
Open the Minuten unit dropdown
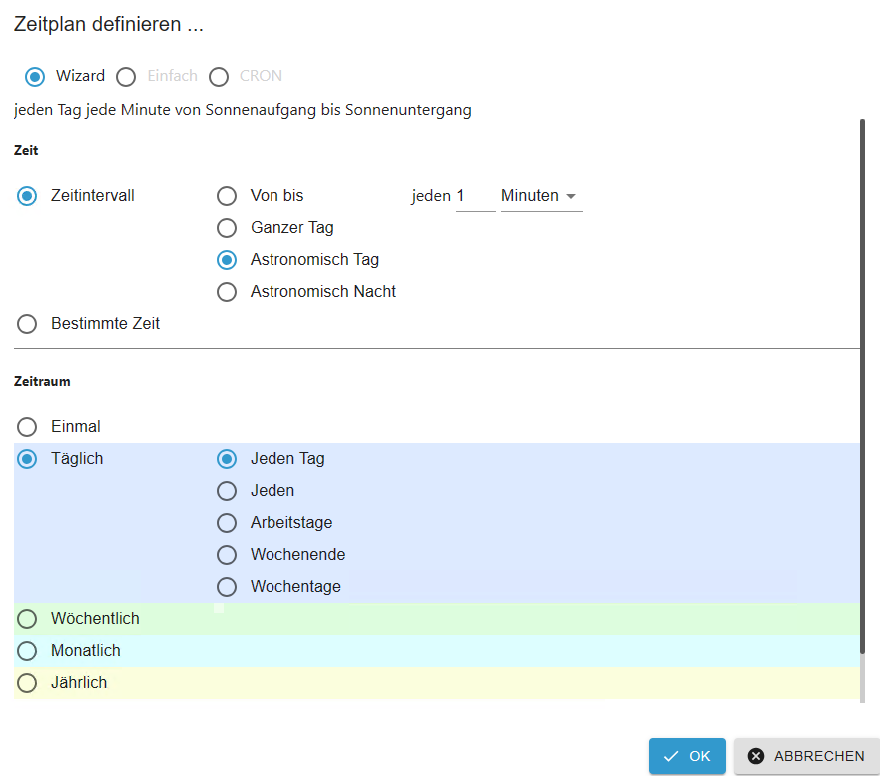click(540, 196)
